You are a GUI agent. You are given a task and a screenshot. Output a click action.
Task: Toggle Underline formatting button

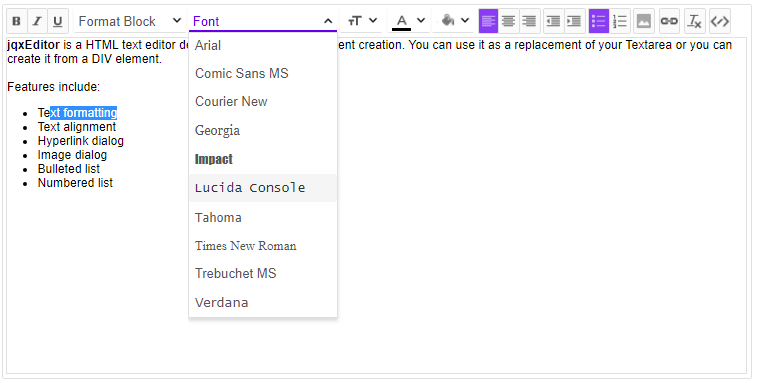58,21
